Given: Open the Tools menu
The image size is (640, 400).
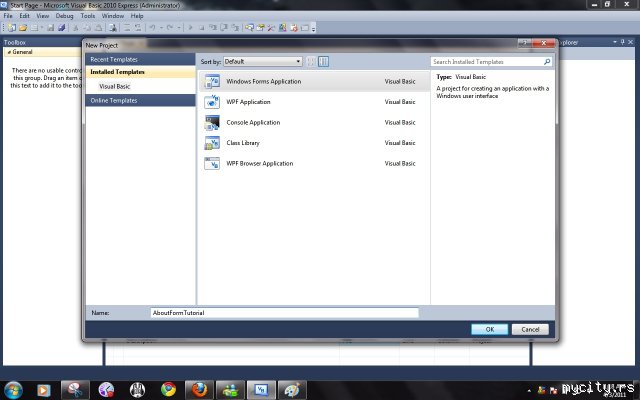Looking at the screenshot, I should pos(87,16).
